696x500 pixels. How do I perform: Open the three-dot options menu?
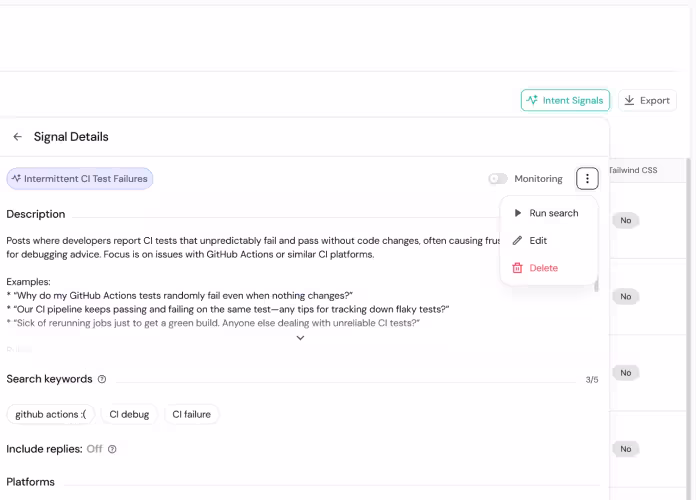587,179
